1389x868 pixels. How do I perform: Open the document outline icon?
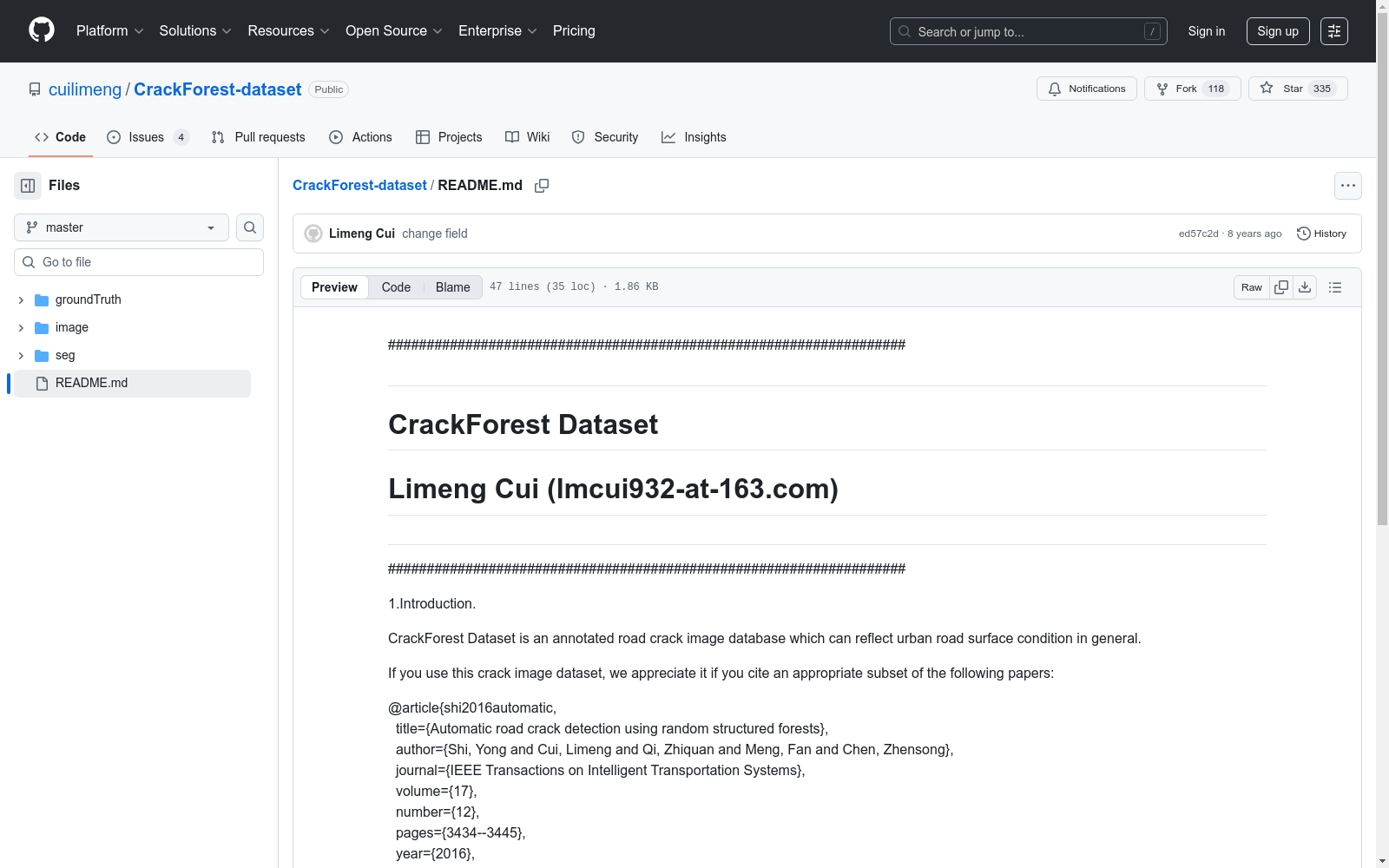pos(1335,287)
